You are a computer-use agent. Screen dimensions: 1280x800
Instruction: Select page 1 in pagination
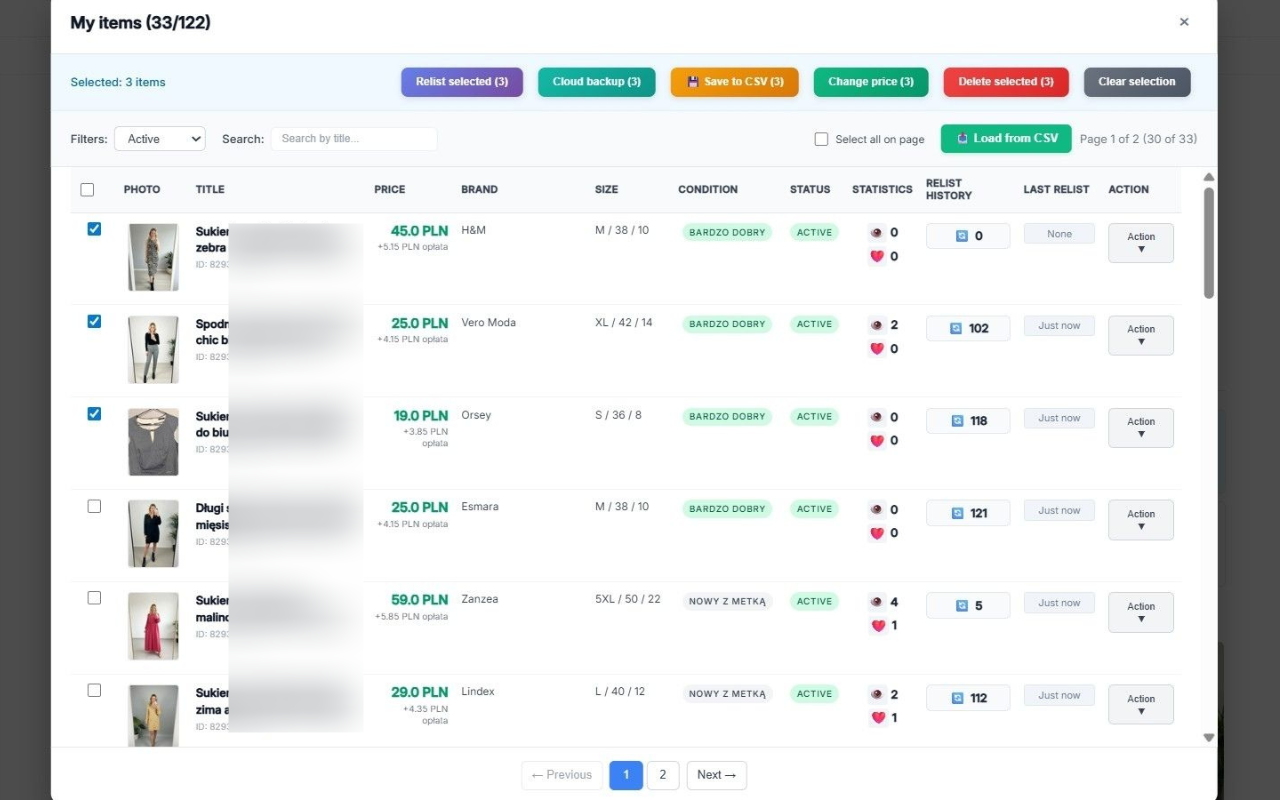626,775
